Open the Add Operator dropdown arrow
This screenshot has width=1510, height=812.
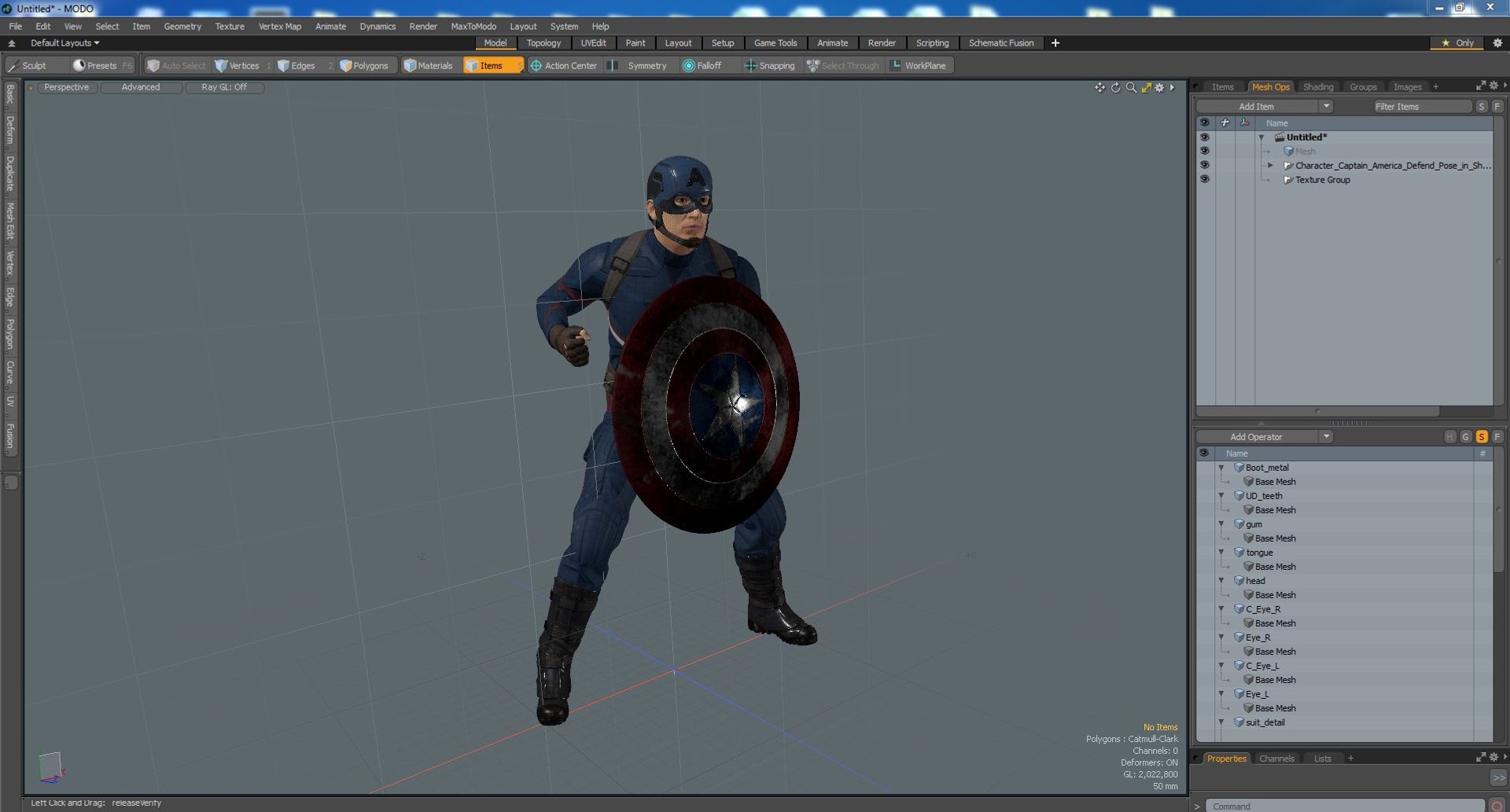(1326, 437)
